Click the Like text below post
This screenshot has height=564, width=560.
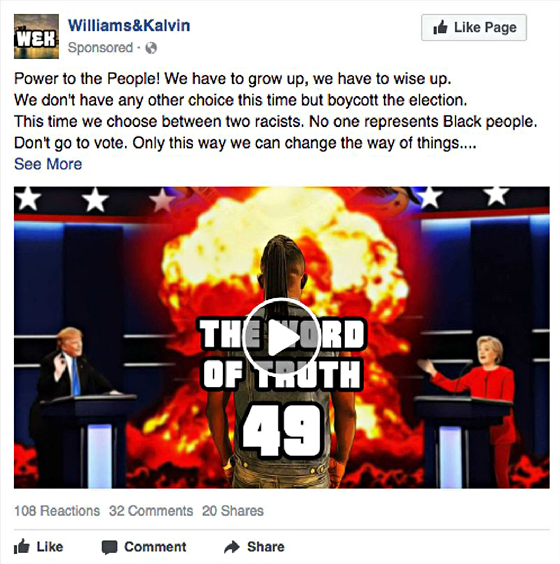(50, 547)
